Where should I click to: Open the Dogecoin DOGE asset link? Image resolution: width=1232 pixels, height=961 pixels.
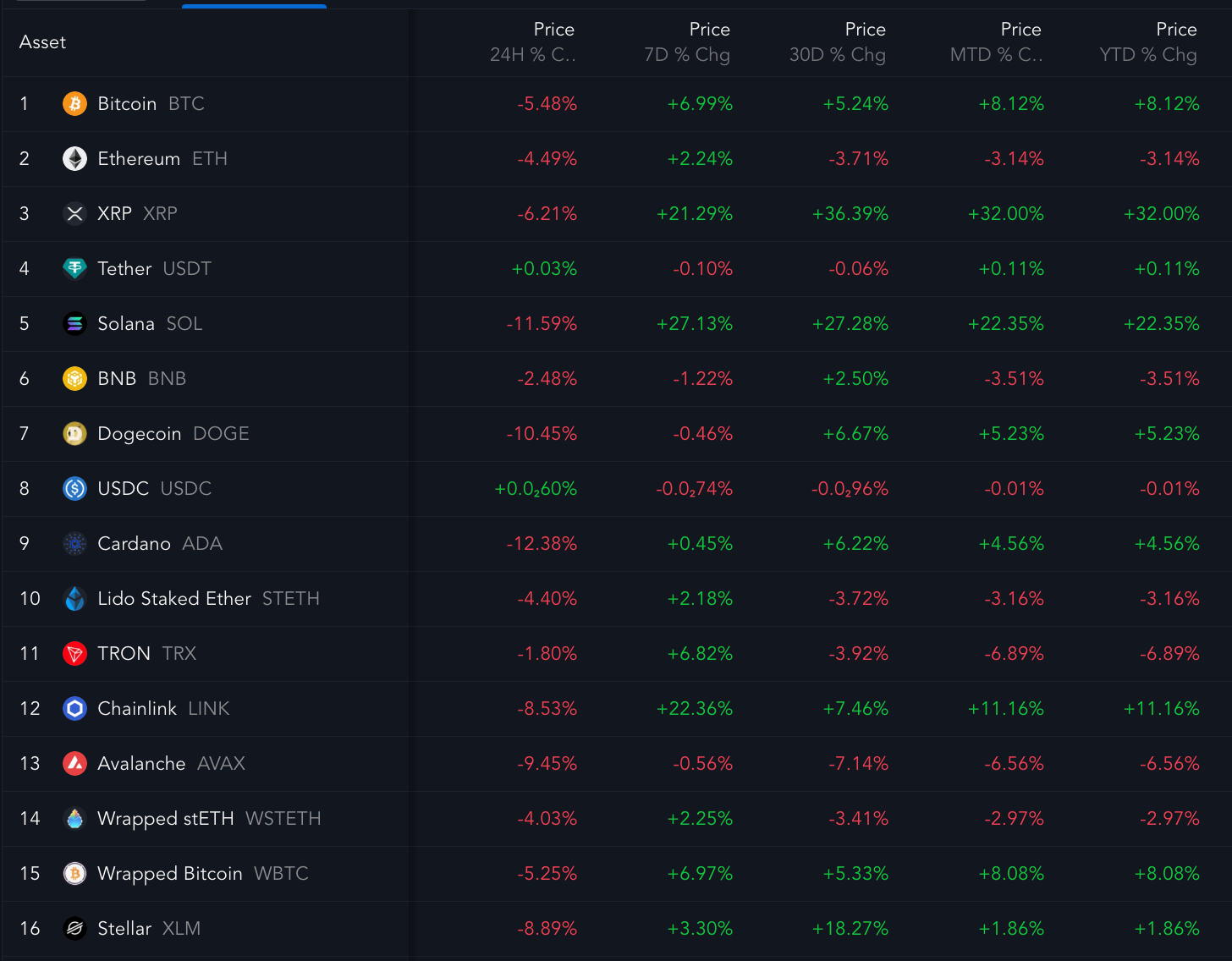[173, 434]
